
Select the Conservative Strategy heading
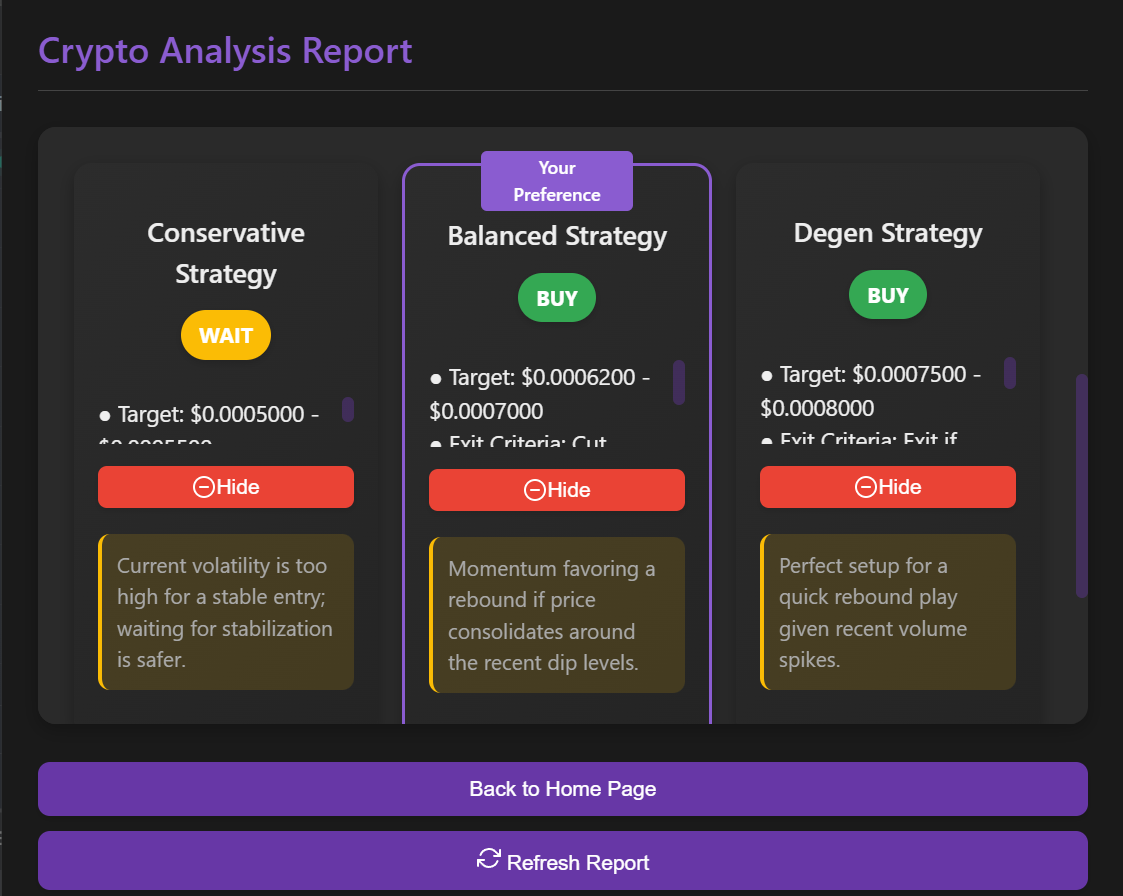226,253
